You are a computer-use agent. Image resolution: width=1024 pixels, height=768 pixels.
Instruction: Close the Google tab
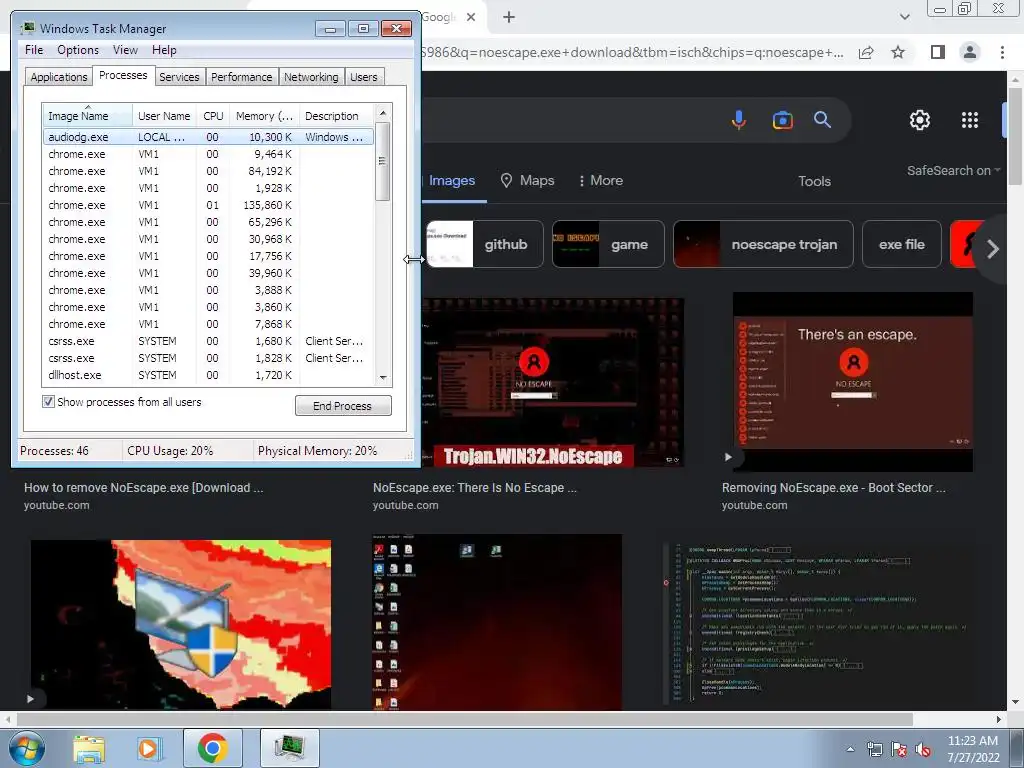471,18
